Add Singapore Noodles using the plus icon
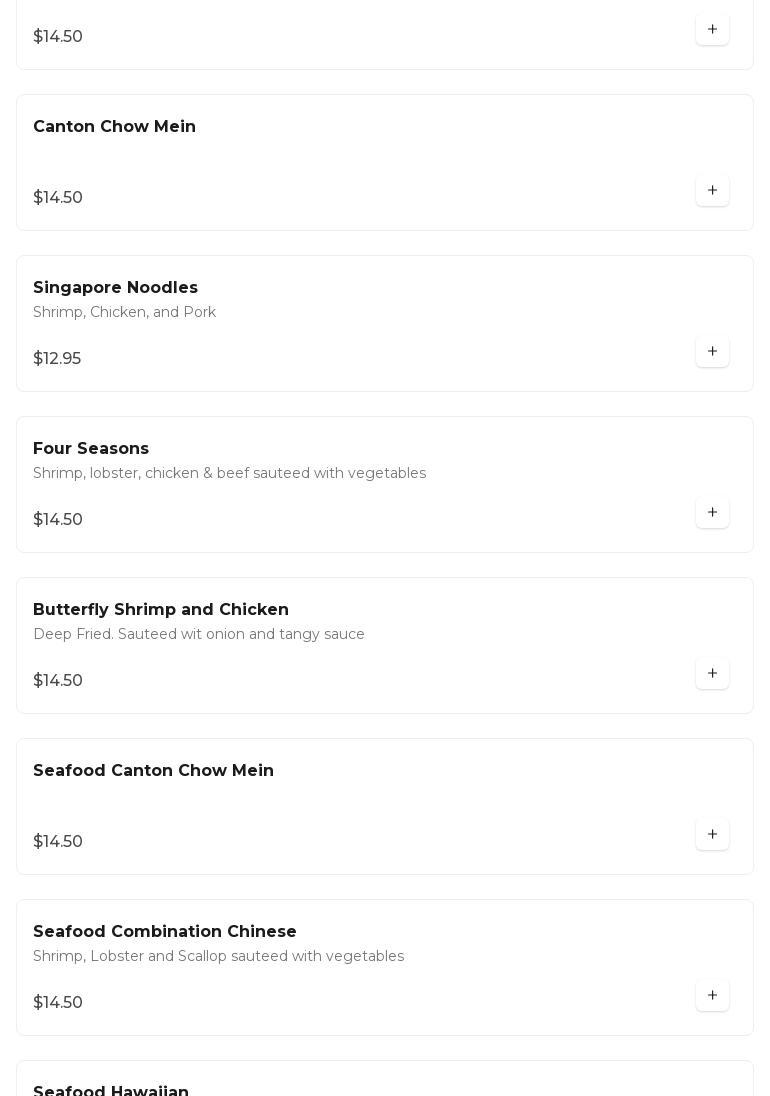Screen dimensions: 770x1096 pyautogui.click(x=712, y=351)
